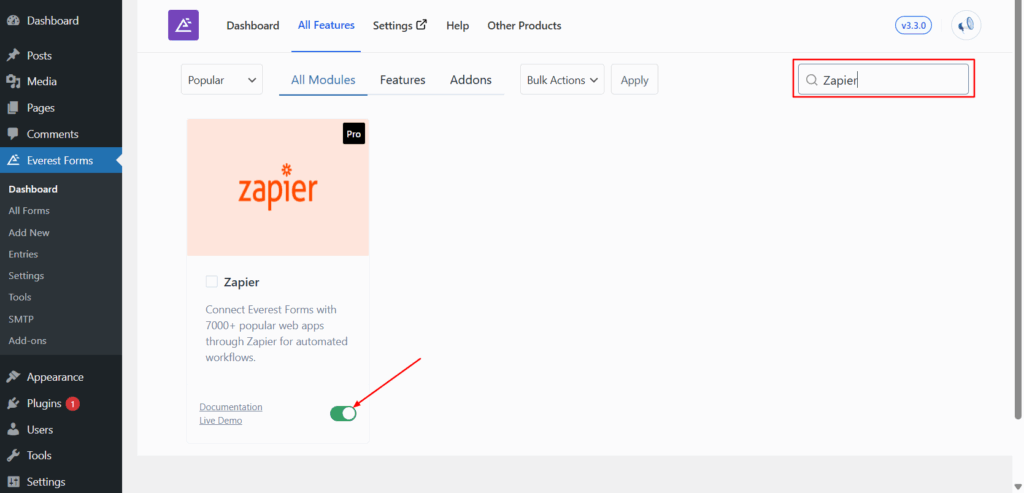Click the scrollbar down arrow

click(x=1018, y=485)
